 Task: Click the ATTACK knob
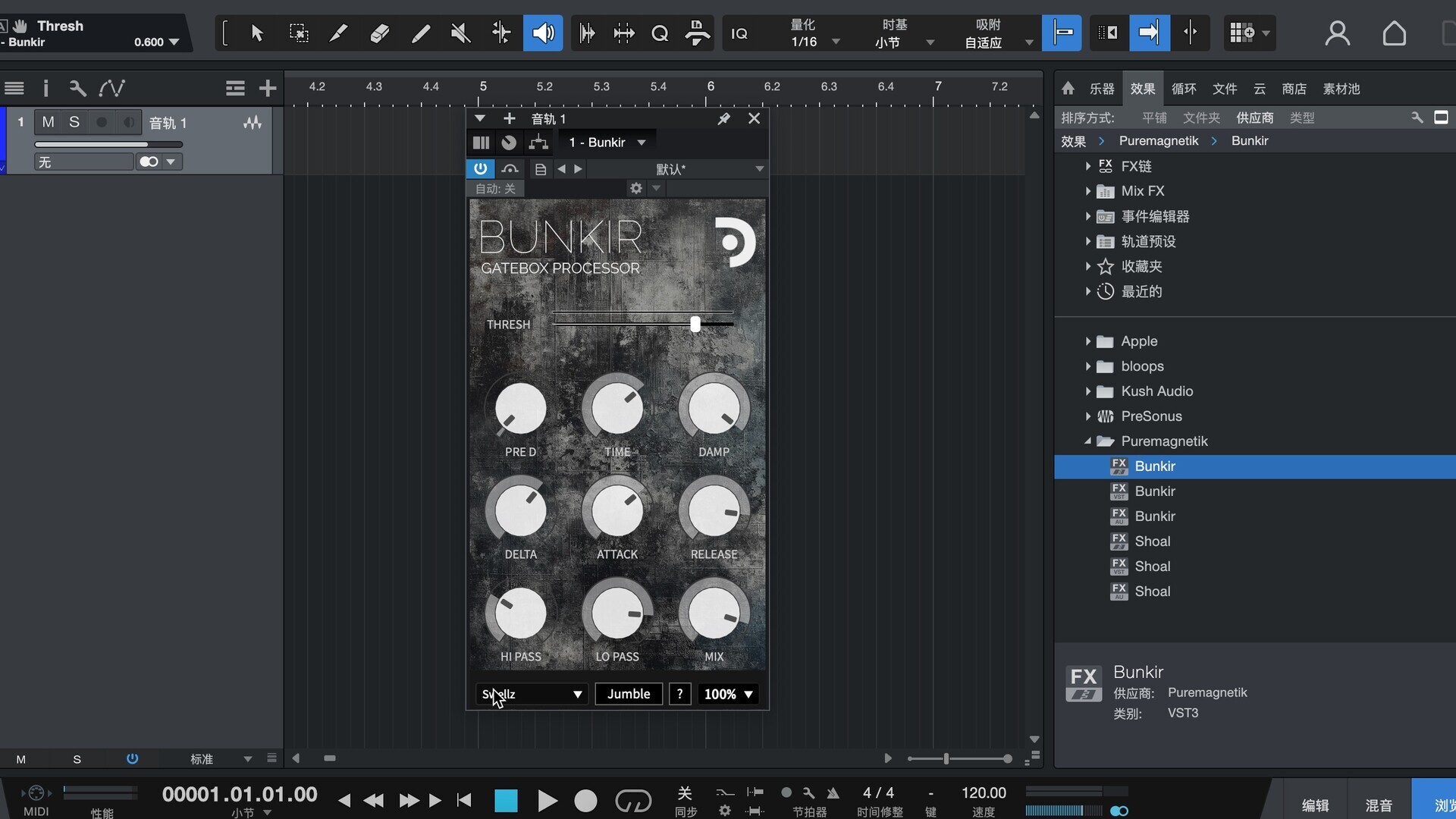click(617, 511)
